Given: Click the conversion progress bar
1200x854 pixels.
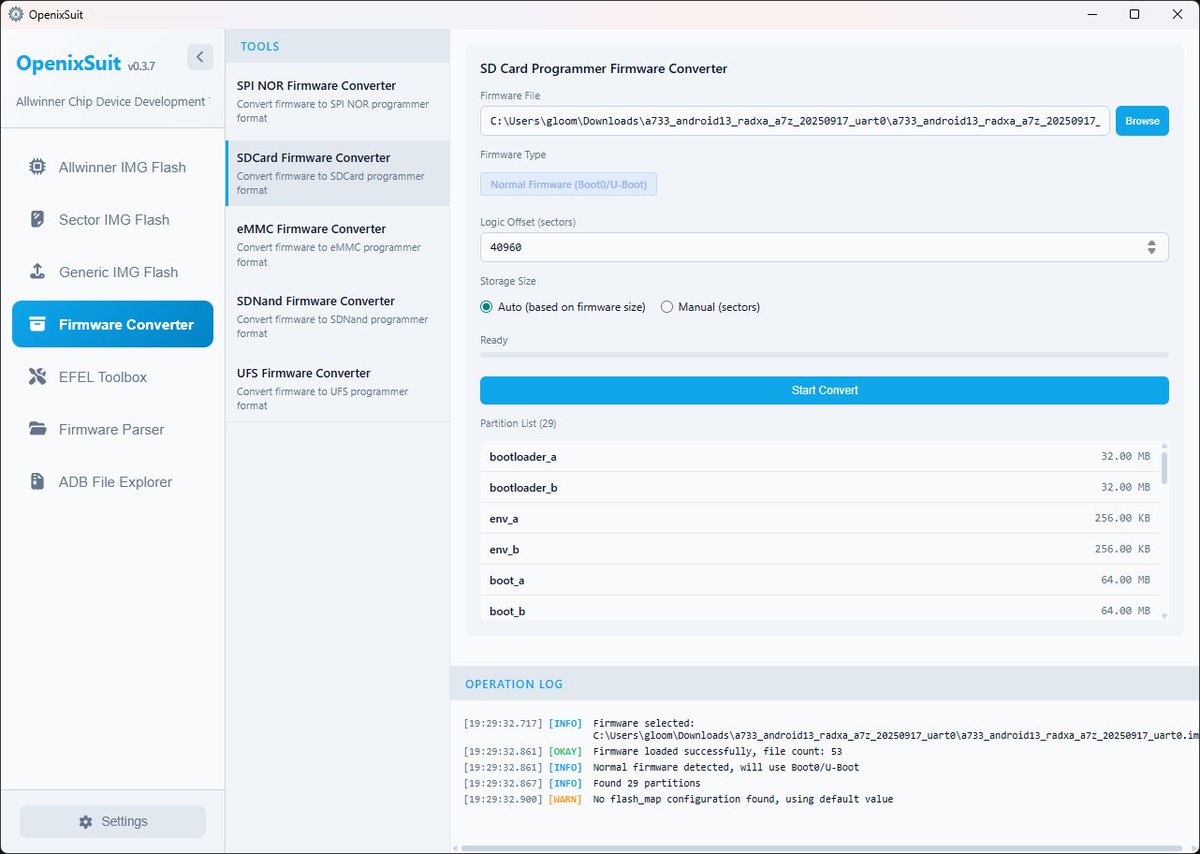Looking at the screenshot, I should tap(824, 354).
